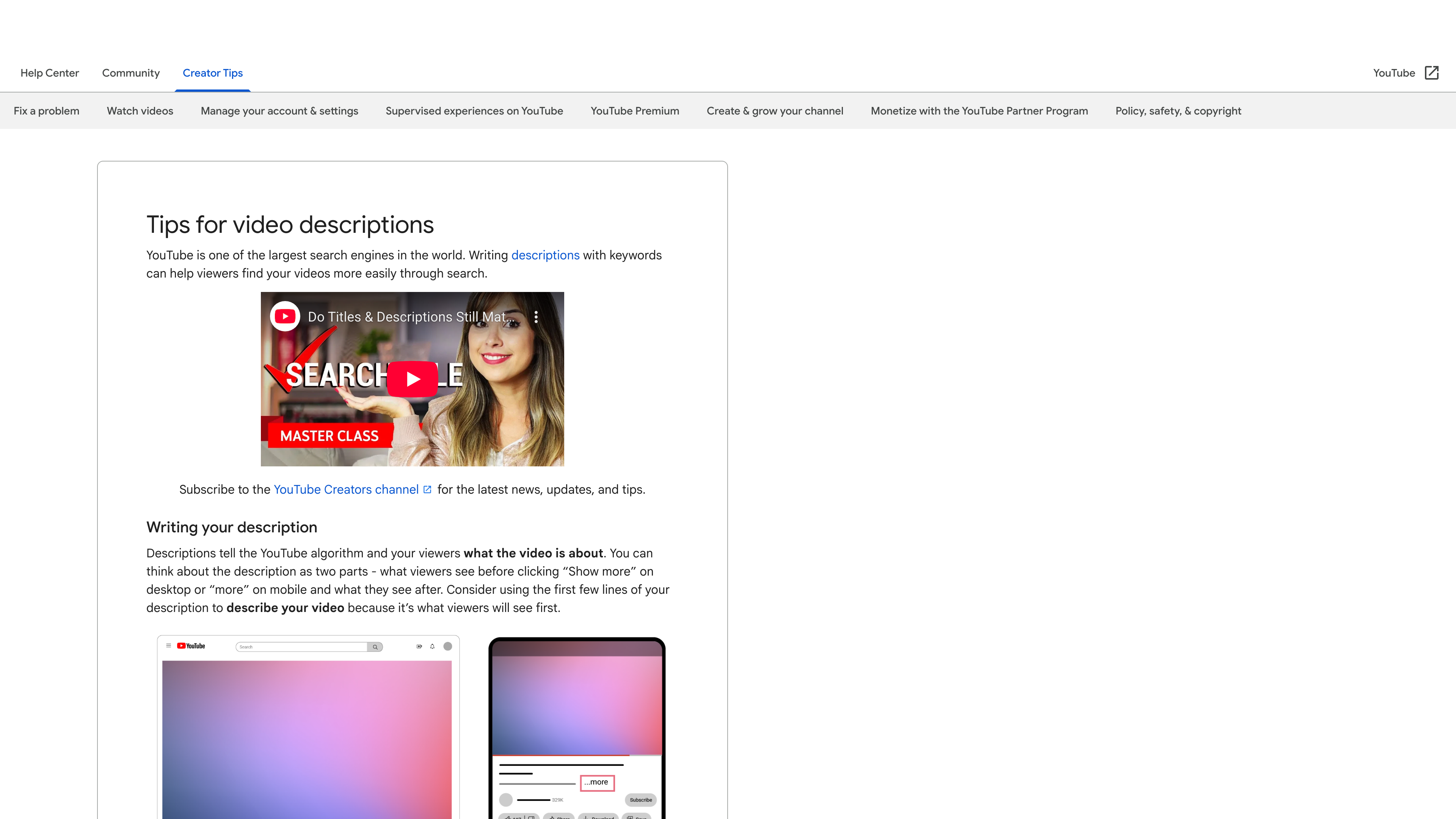Click the YouTube play logo on the video thumbnail
This screenshot has height=819, width=1456.
point(284,317)
